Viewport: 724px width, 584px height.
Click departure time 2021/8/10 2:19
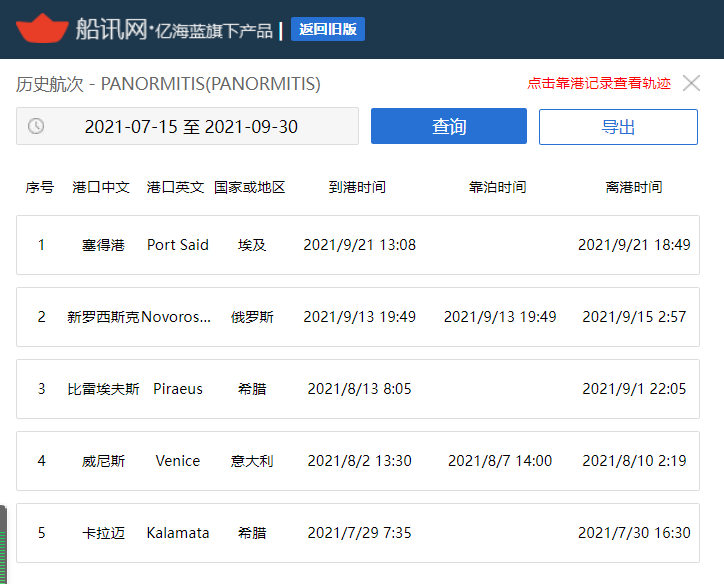(x=634, y=461)
